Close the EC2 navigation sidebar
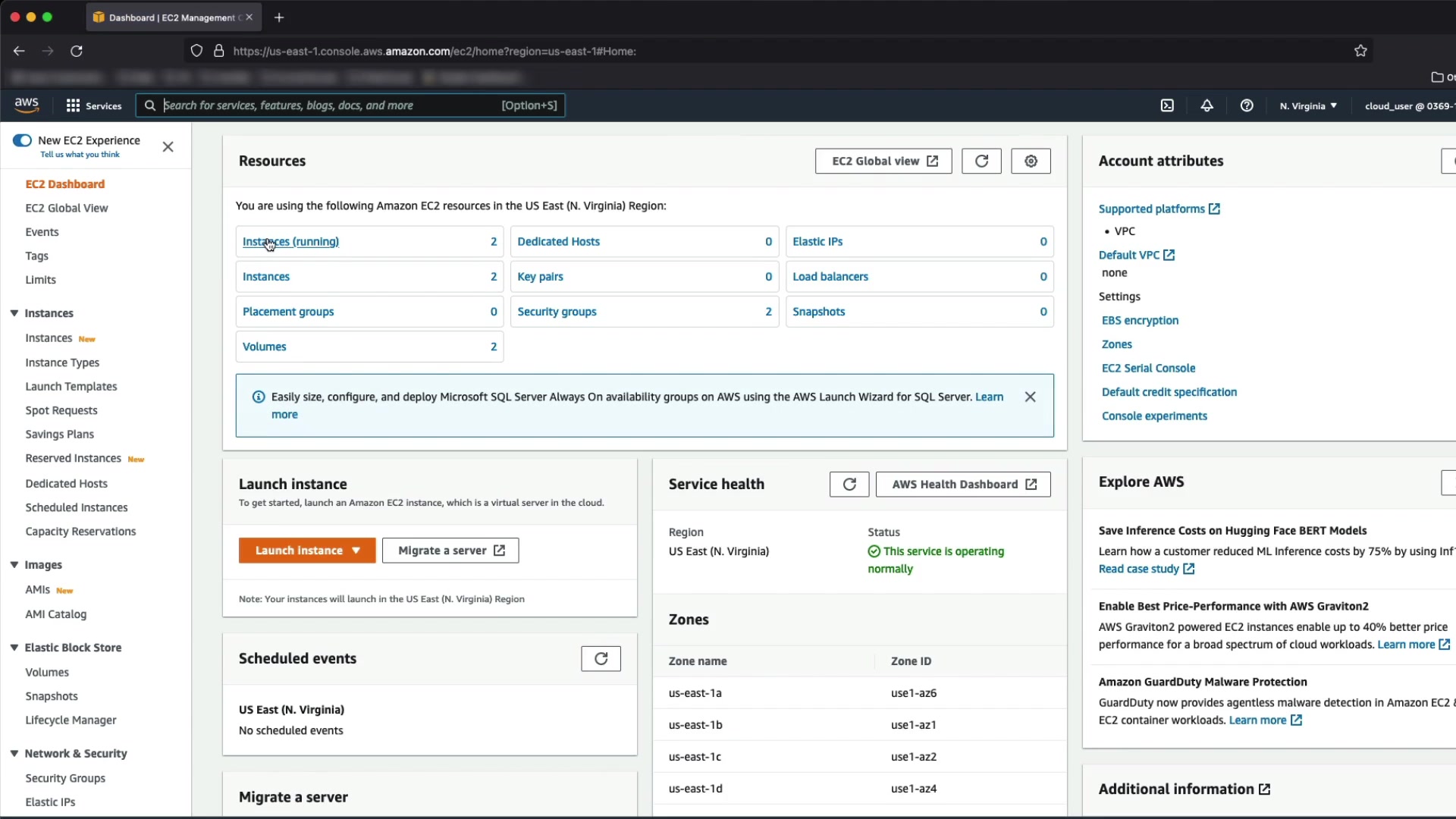 point(168,147)
